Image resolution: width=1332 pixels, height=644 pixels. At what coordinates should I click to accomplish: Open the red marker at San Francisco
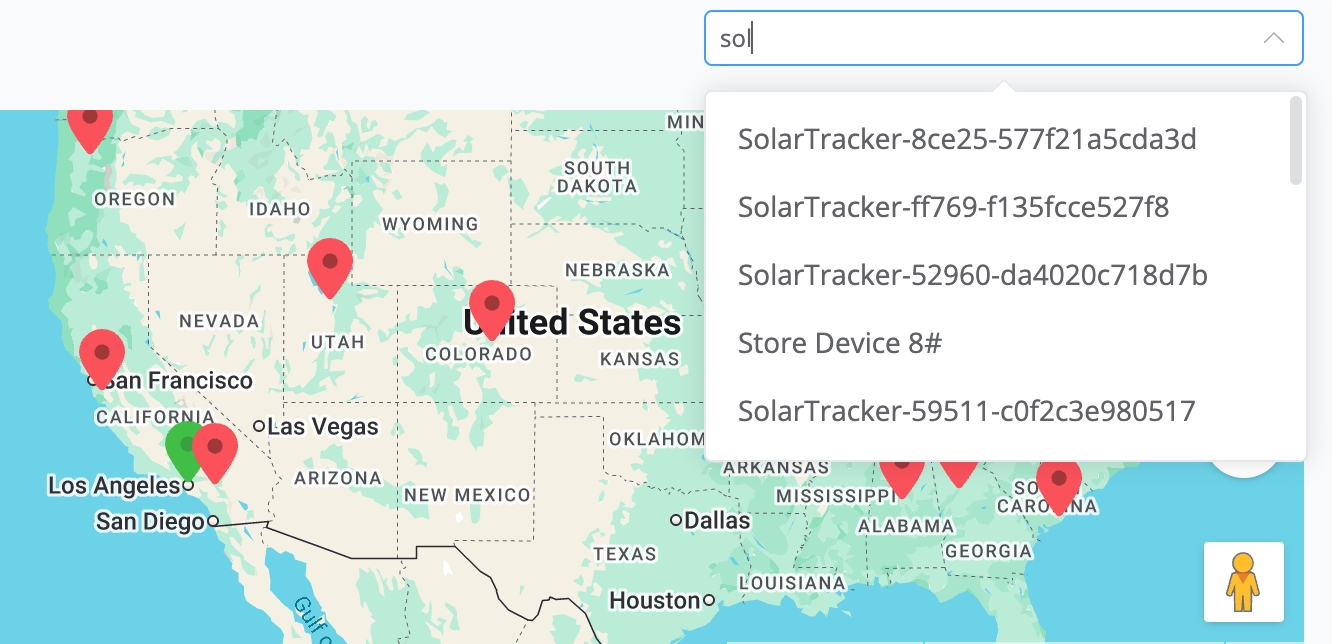(101, 353)
